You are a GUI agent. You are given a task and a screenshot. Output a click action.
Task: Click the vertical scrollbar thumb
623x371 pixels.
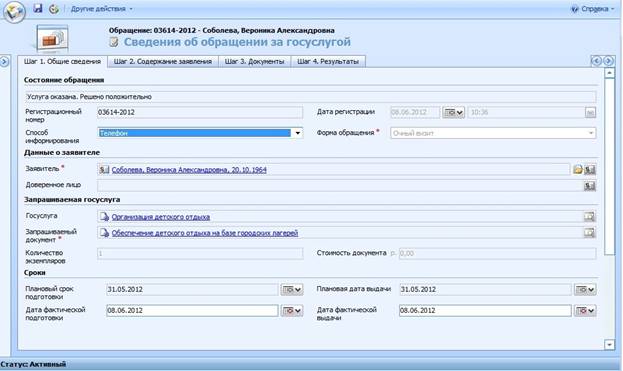click(609, 166)
